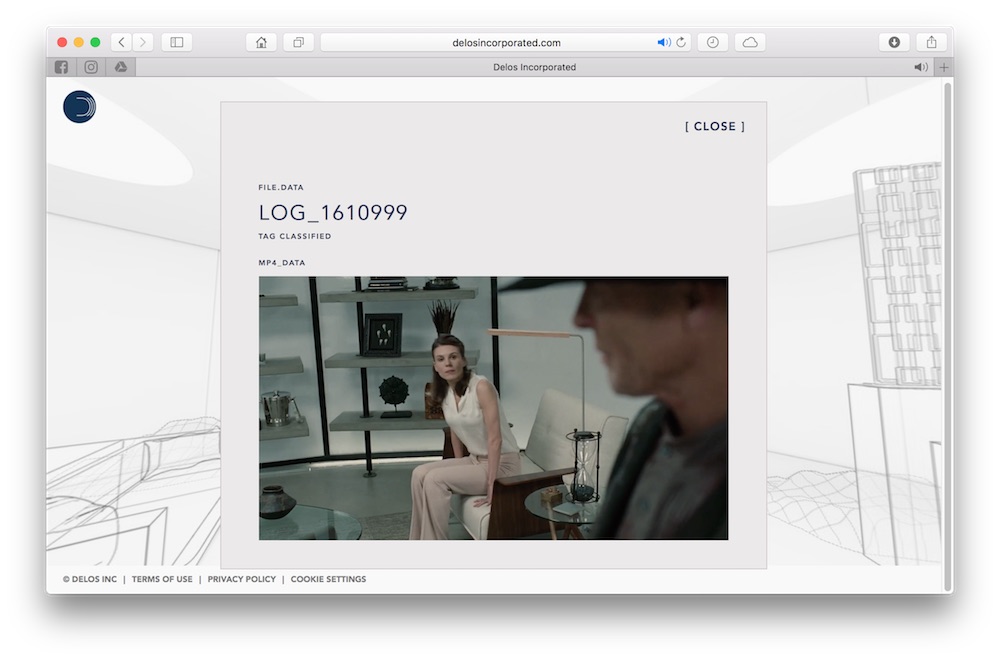
Task: Open the Privacy Policy link
Action: [242, 579]
